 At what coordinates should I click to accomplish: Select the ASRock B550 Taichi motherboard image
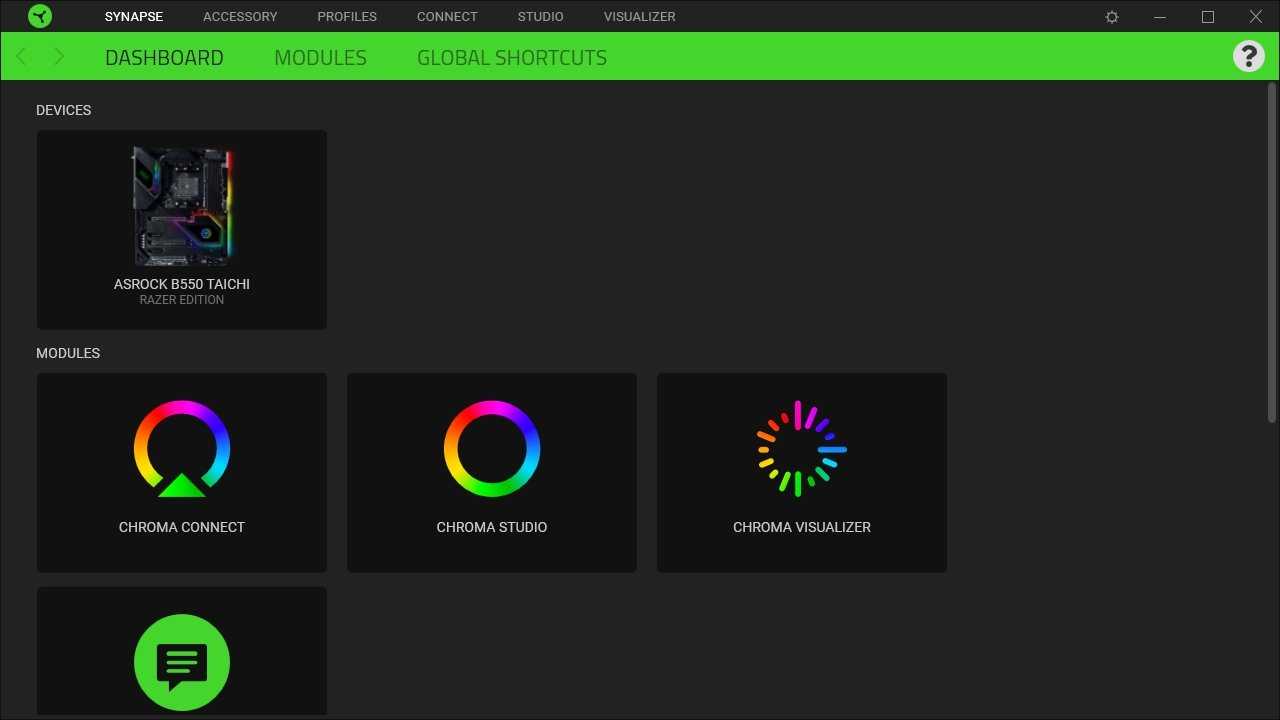point(182,206)
